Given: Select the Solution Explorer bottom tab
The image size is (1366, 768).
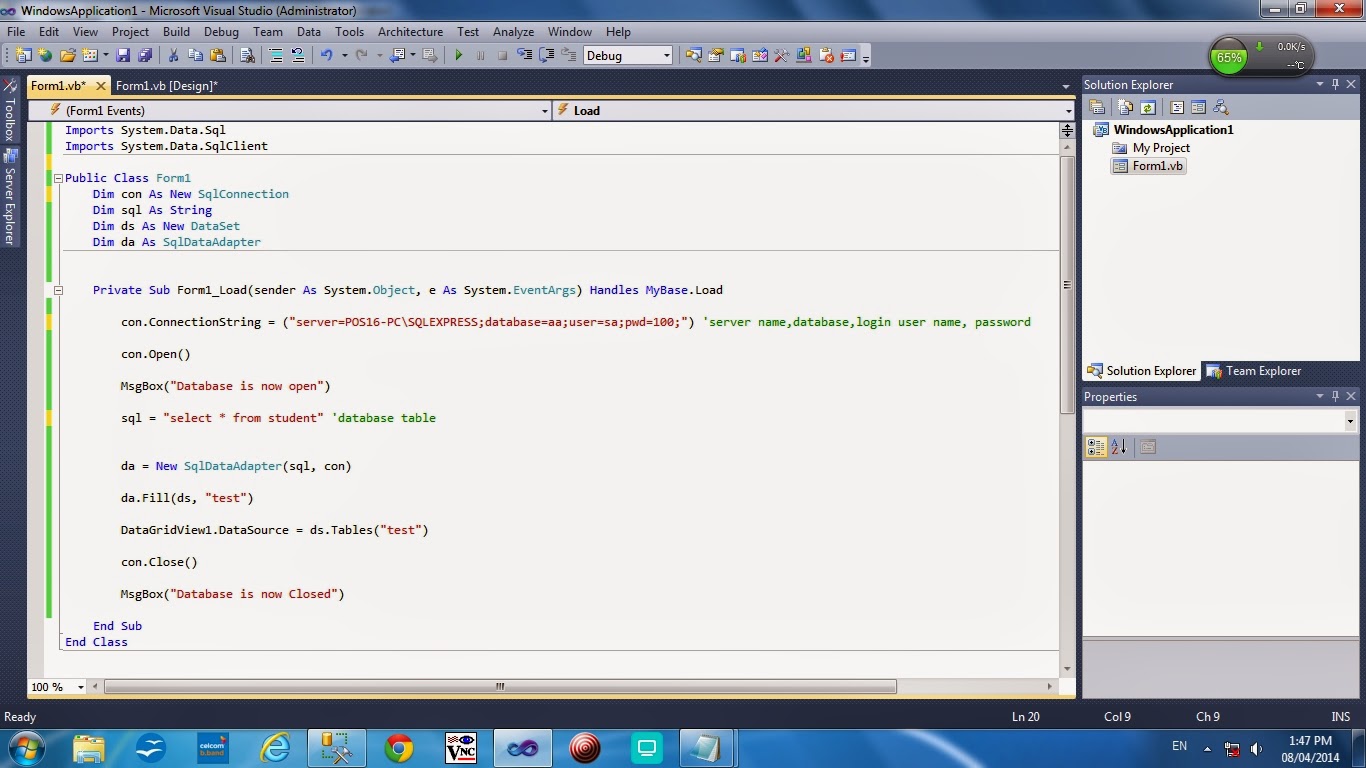Looking at the screenshot, I should pos(1142,371).
